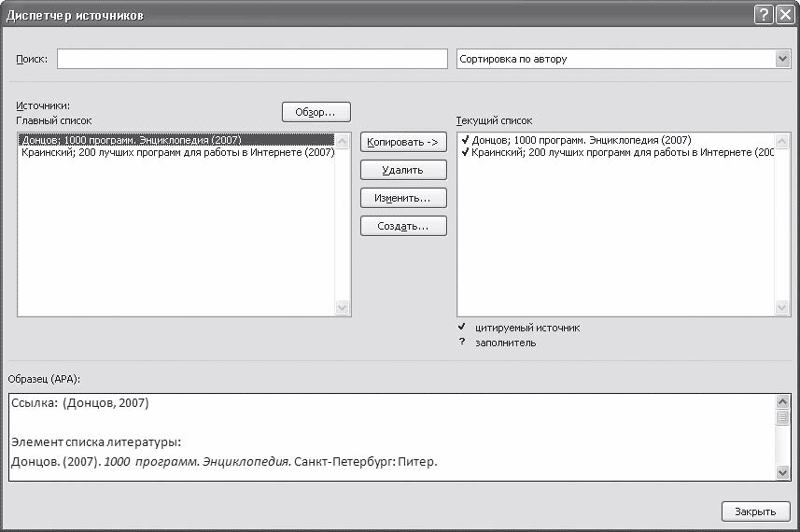Screen dimensions: 800x532
Task: Open the Сортировка по автору dropdown
Action: pyautogui.click(x=782, y=59)
